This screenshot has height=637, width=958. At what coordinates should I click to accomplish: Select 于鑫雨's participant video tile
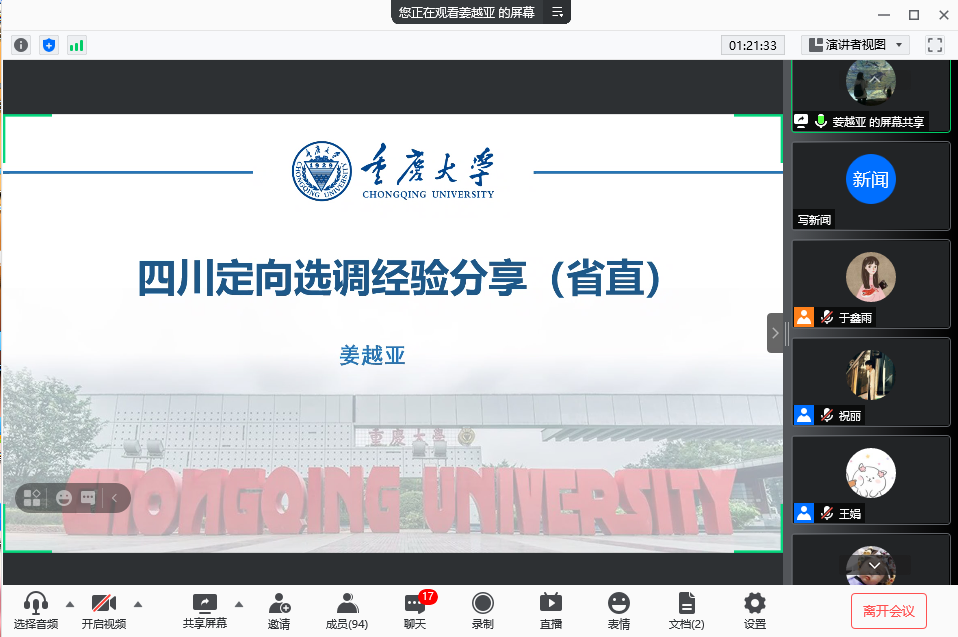(x=870, y=283)
